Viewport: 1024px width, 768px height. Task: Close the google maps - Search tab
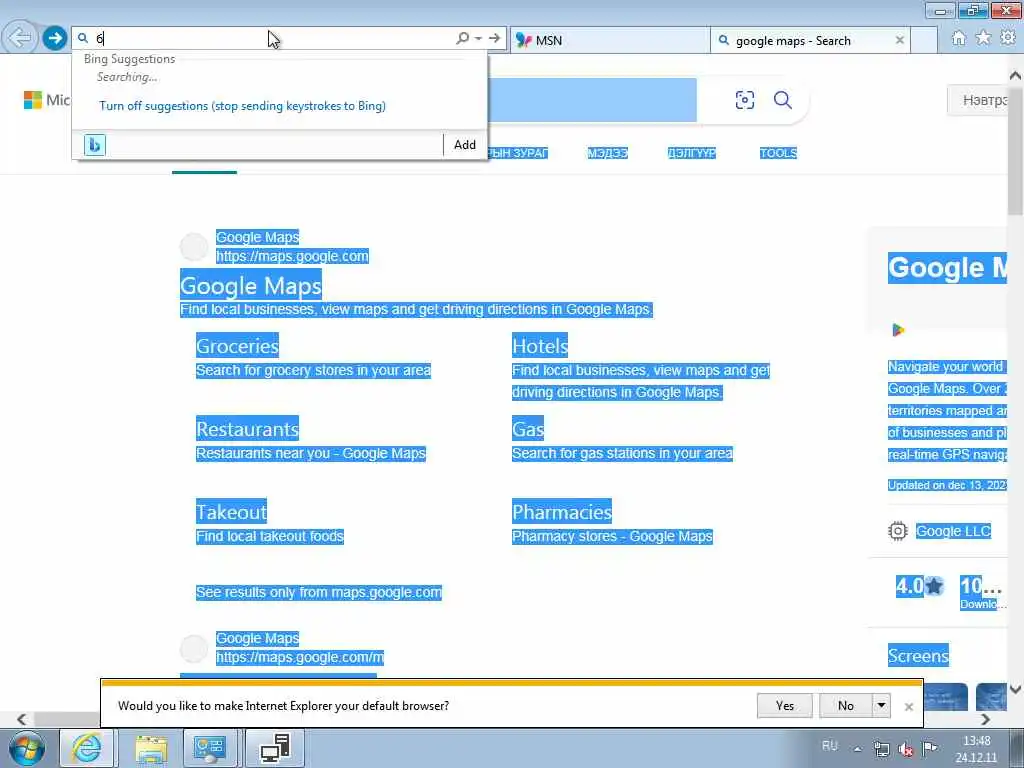click(899, 40)
